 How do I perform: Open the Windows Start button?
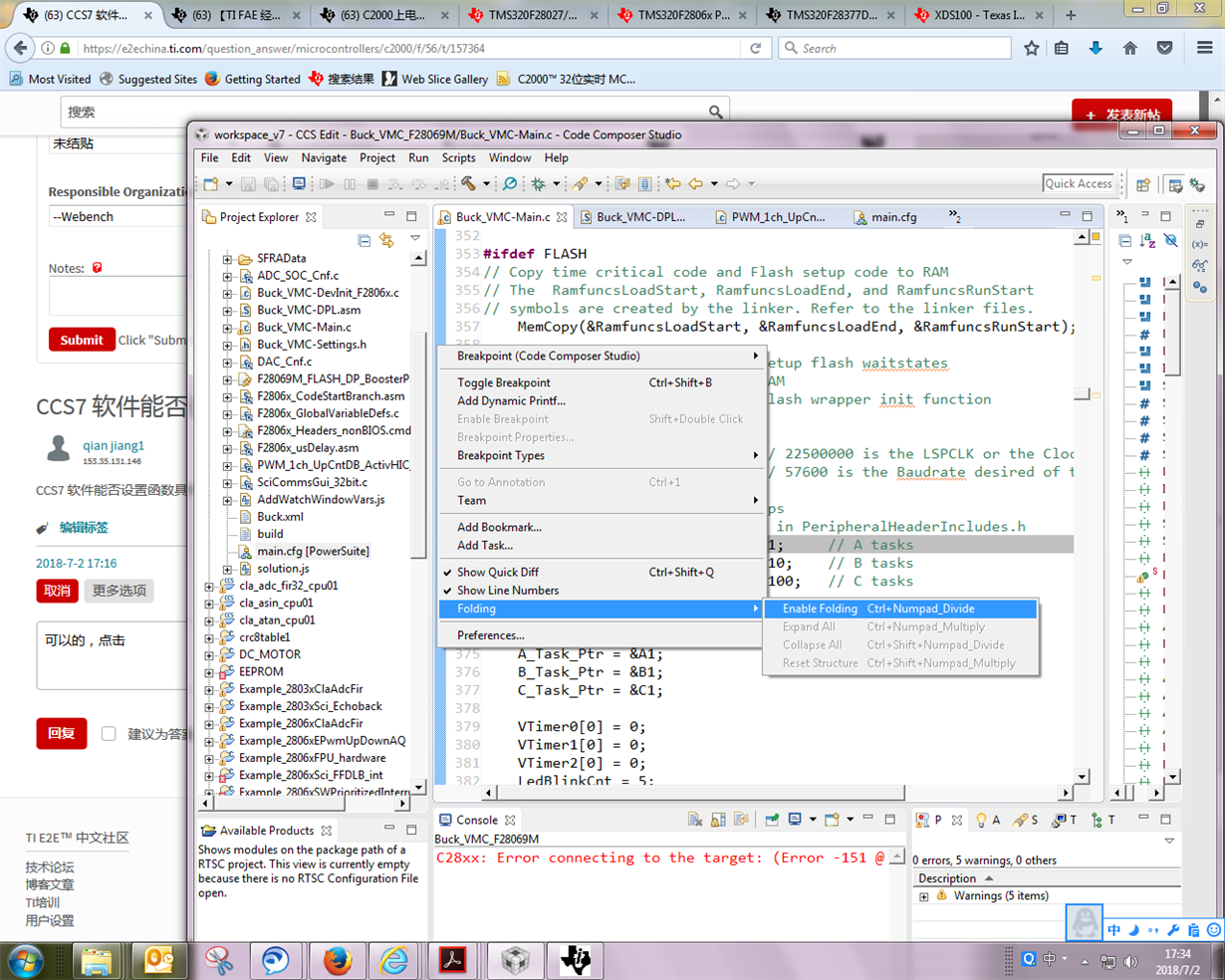click(x=25, y=960)
